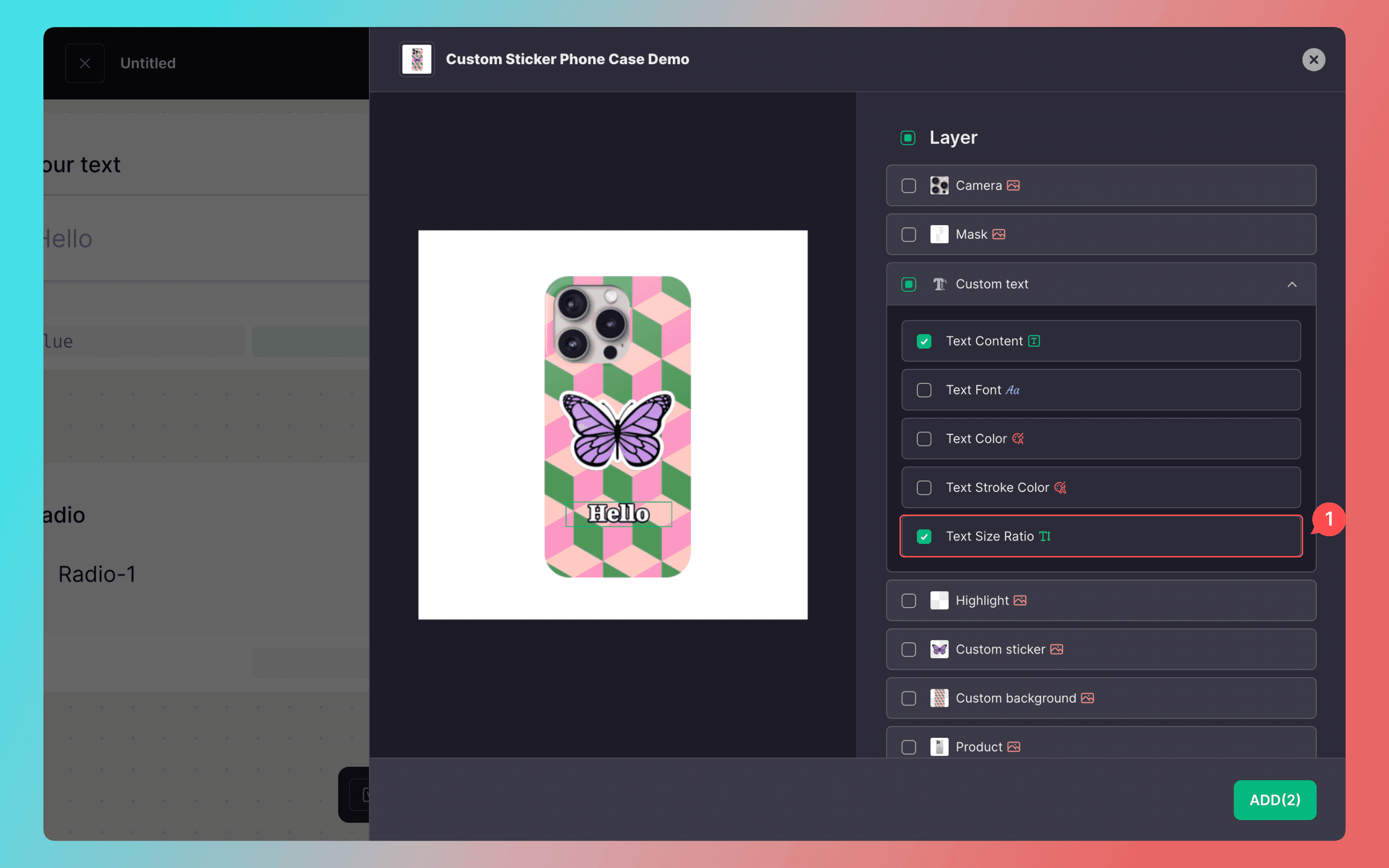
Task: Click the Highlight layer thumbnail icon
Action: 939,600
